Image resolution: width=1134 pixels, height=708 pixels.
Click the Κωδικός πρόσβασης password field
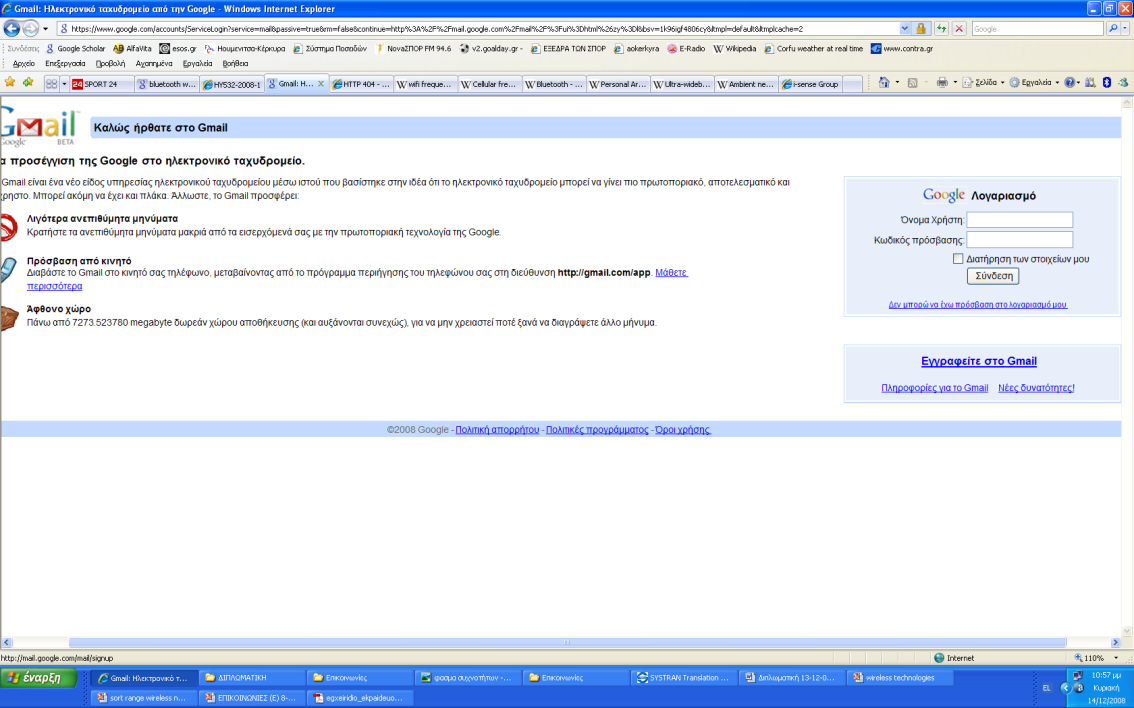point(1019,239)
